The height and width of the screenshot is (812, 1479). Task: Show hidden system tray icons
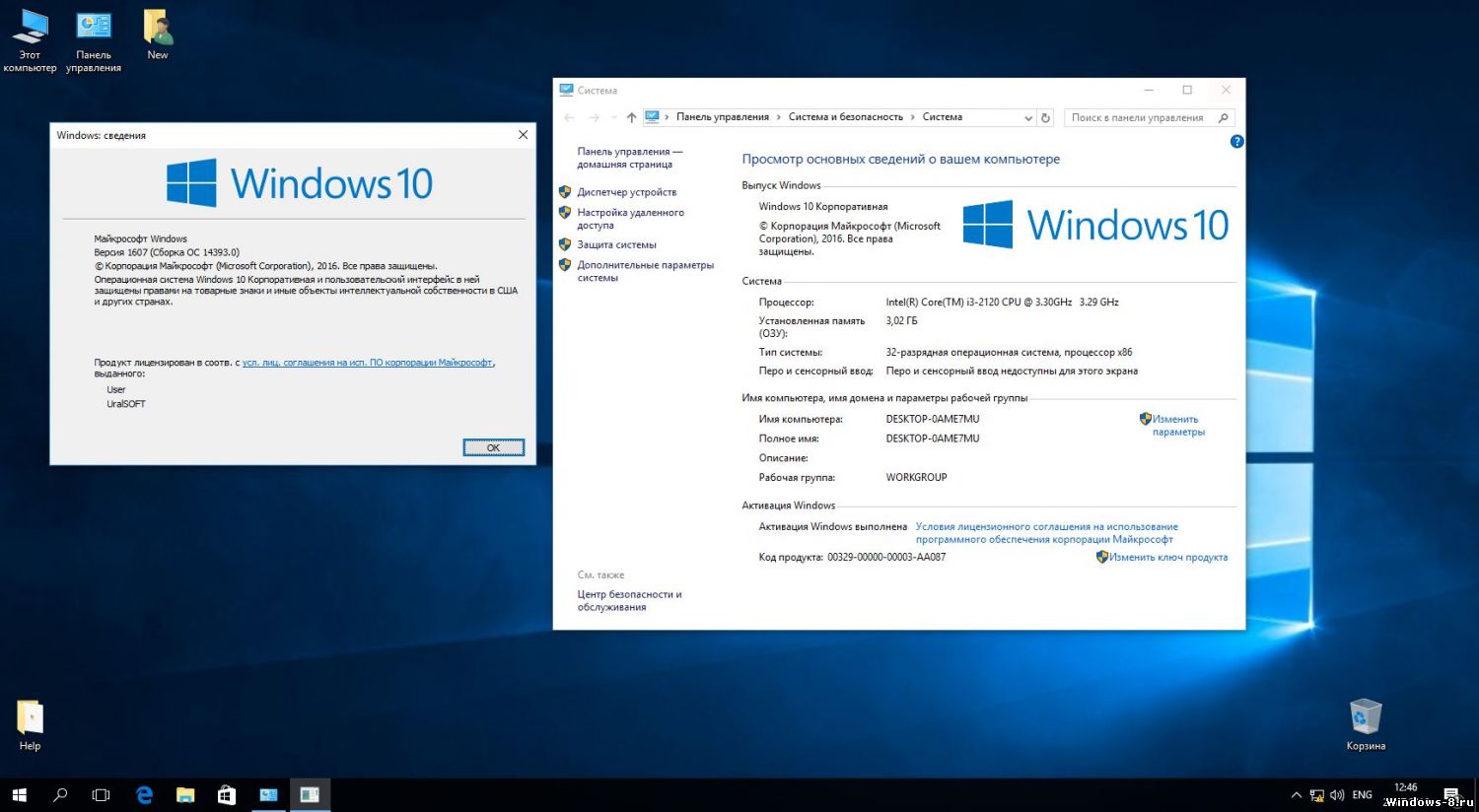[1296, 795]
